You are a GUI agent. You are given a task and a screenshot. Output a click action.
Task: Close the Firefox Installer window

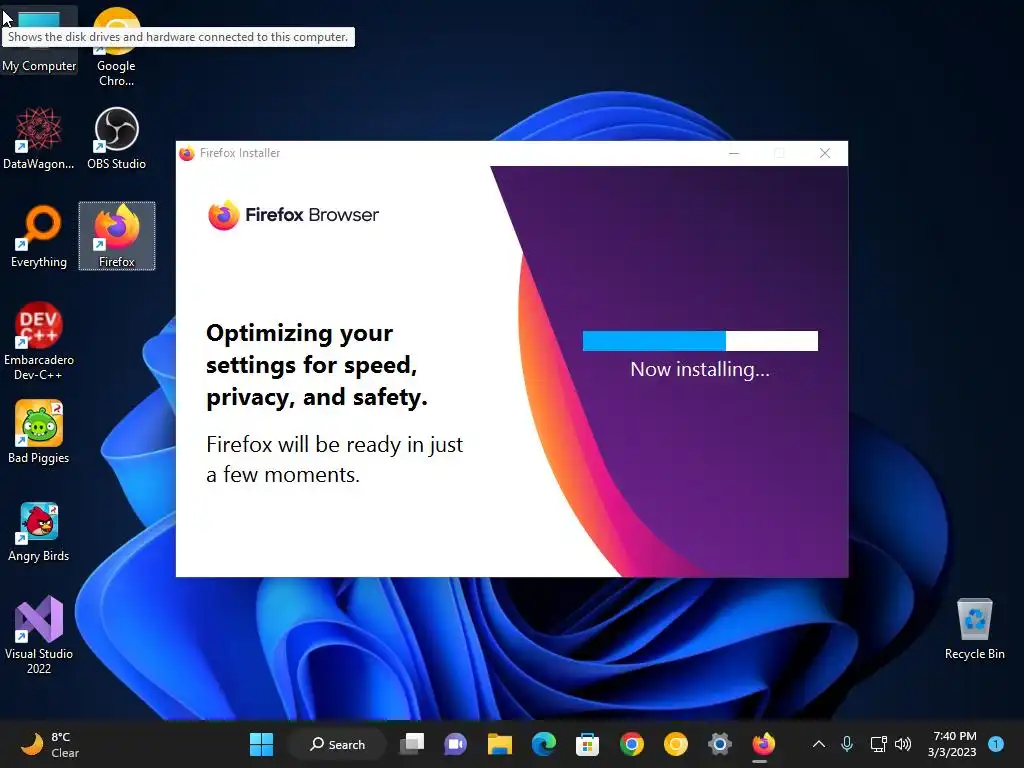click(x=825, y=153)
